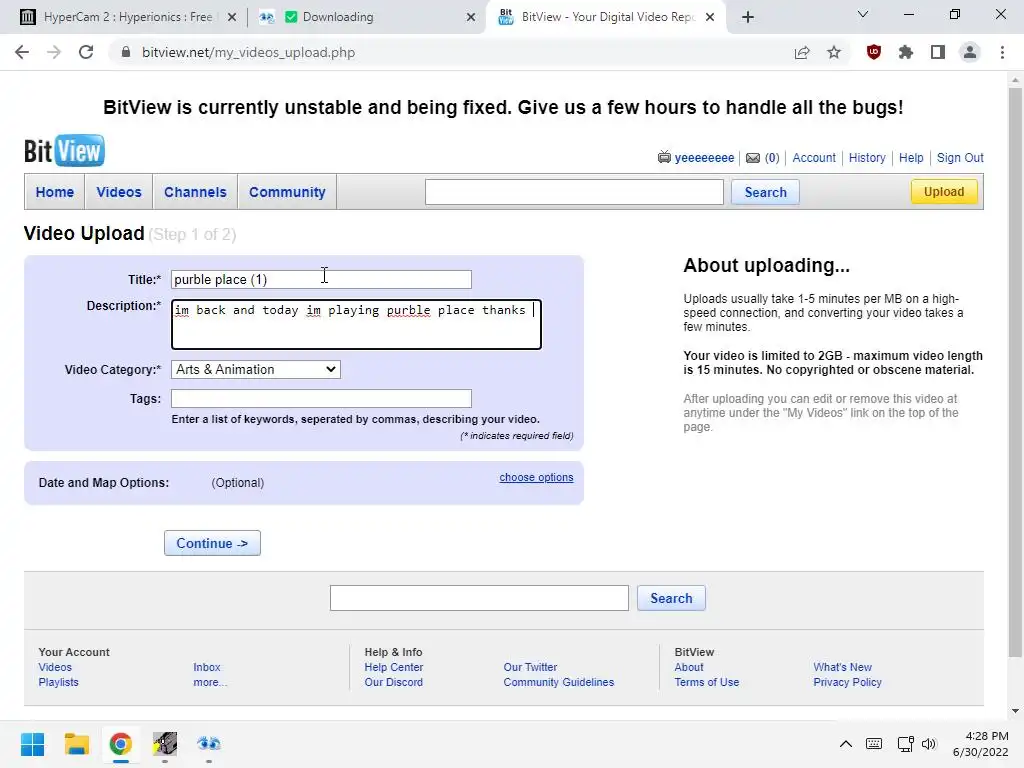Screen dimensions: 1024x768
Task: Open a new tab with the plus icon
Action: (748, 17)
